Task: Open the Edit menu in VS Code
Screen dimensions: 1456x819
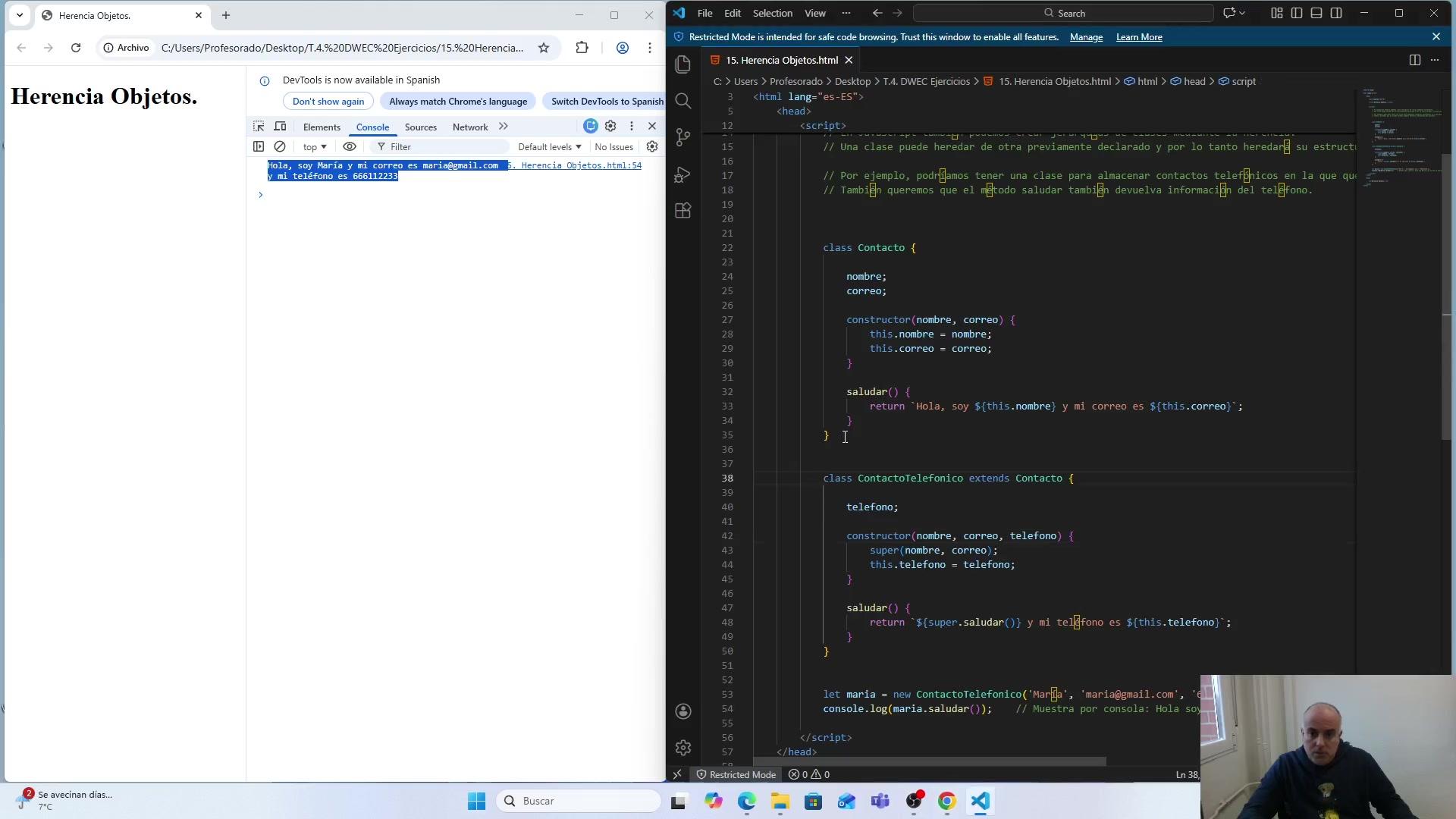Action: 733,13
